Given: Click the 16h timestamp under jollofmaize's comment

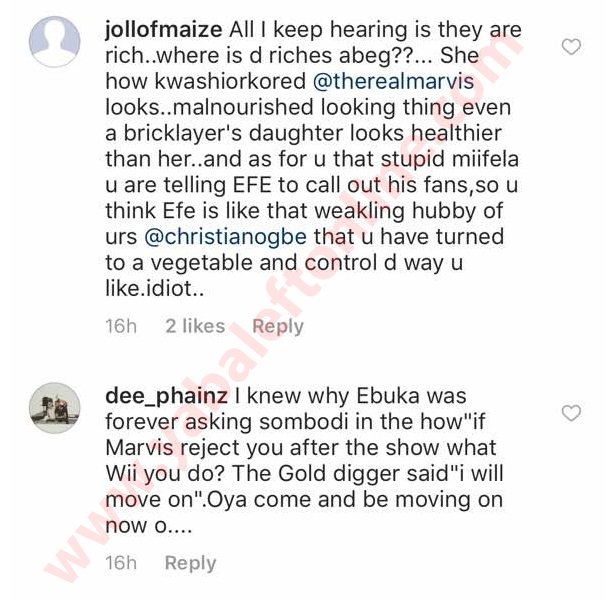Looking at the screenshot, I should [x=121, y=326].
